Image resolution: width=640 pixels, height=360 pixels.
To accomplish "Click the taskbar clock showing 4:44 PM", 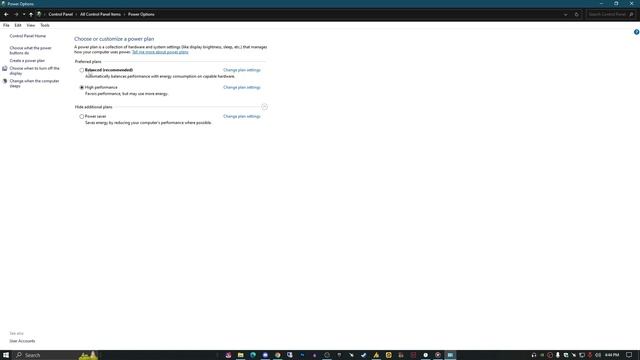I will tap(612, 355).
